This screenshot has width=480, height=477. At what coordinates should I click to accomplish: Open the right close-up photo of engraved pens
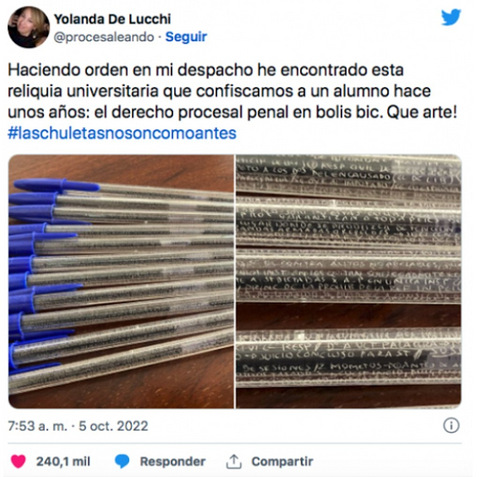point(349,281)
